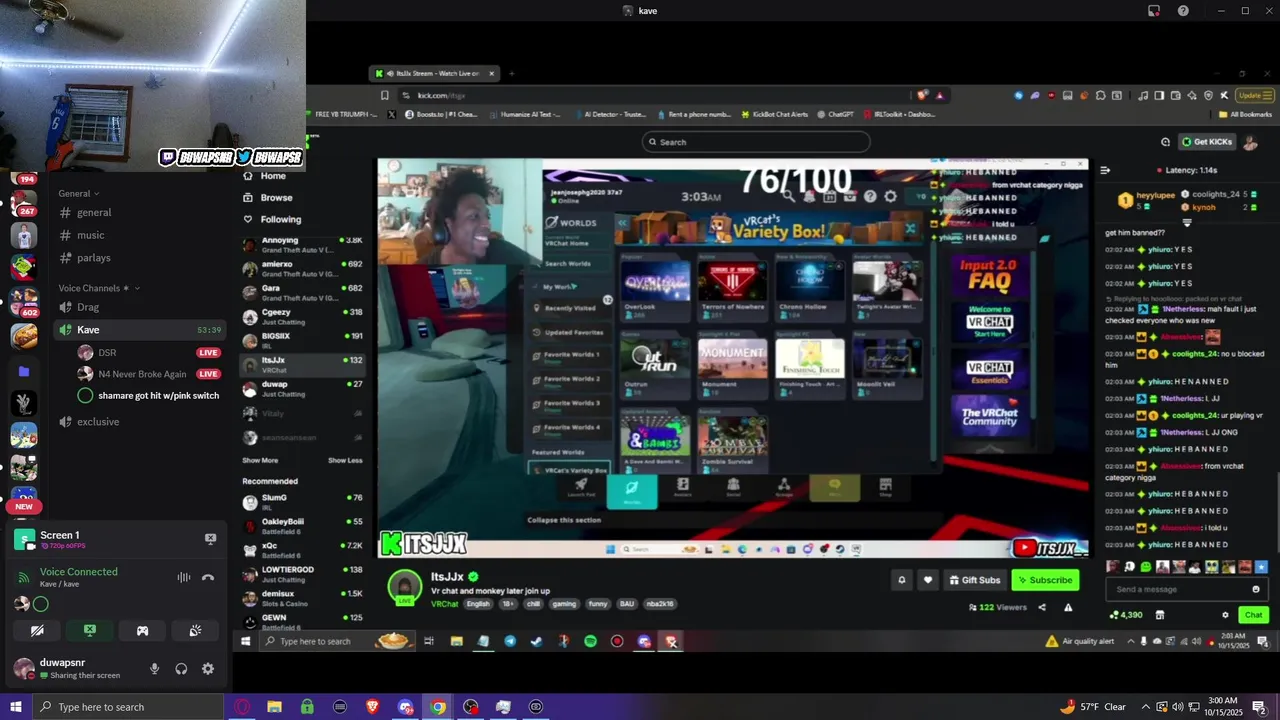Open the Discord server folder icon
1280x720 pixels.
pyautogui.click(x=24, y=371)
